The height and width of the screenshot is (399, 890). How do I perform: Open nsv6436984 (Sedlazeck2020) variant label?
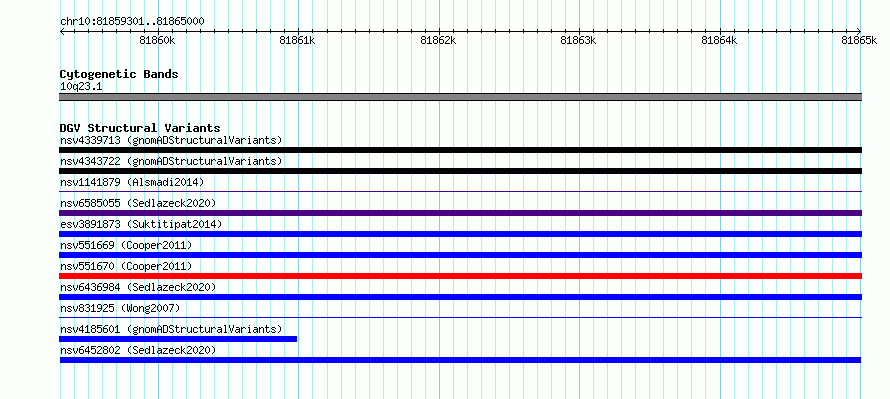[x=138, y=287]
